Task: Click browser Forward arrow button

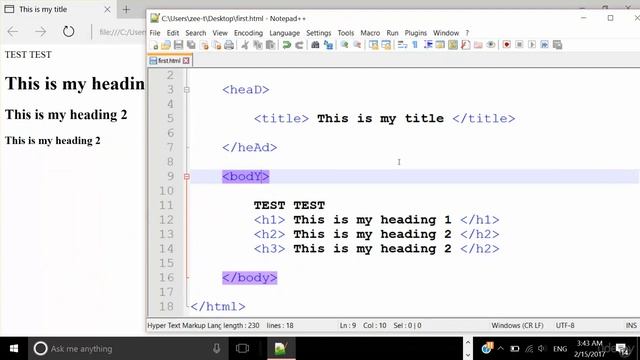Action: coord(40,31)
